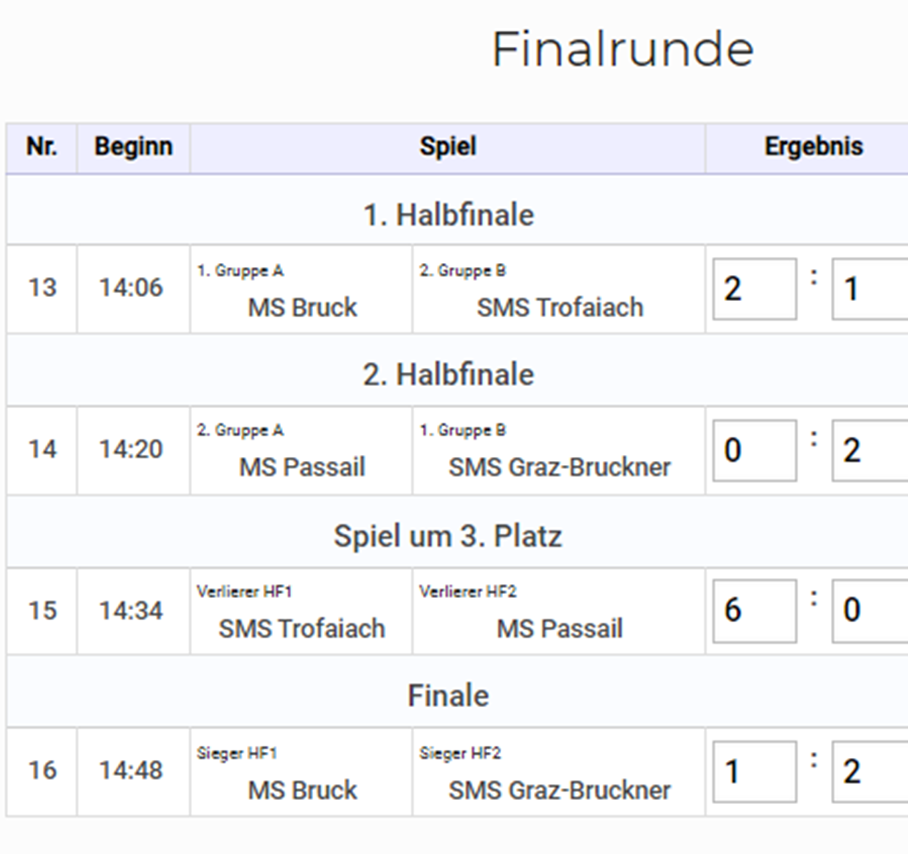The width and height of the screenshot is (908, 854).
Task: Focus SMS Graz-Bruckner score box in the Finale
Action: tap(870, 772)
